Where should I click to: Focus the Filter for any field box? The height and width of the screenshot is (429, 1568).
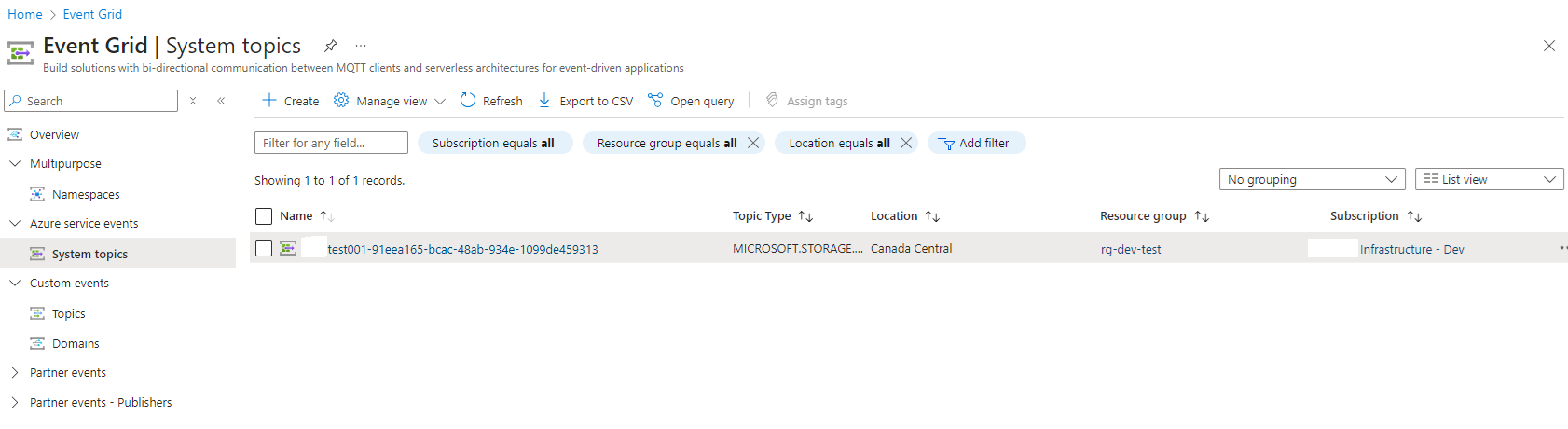[331, 143]
